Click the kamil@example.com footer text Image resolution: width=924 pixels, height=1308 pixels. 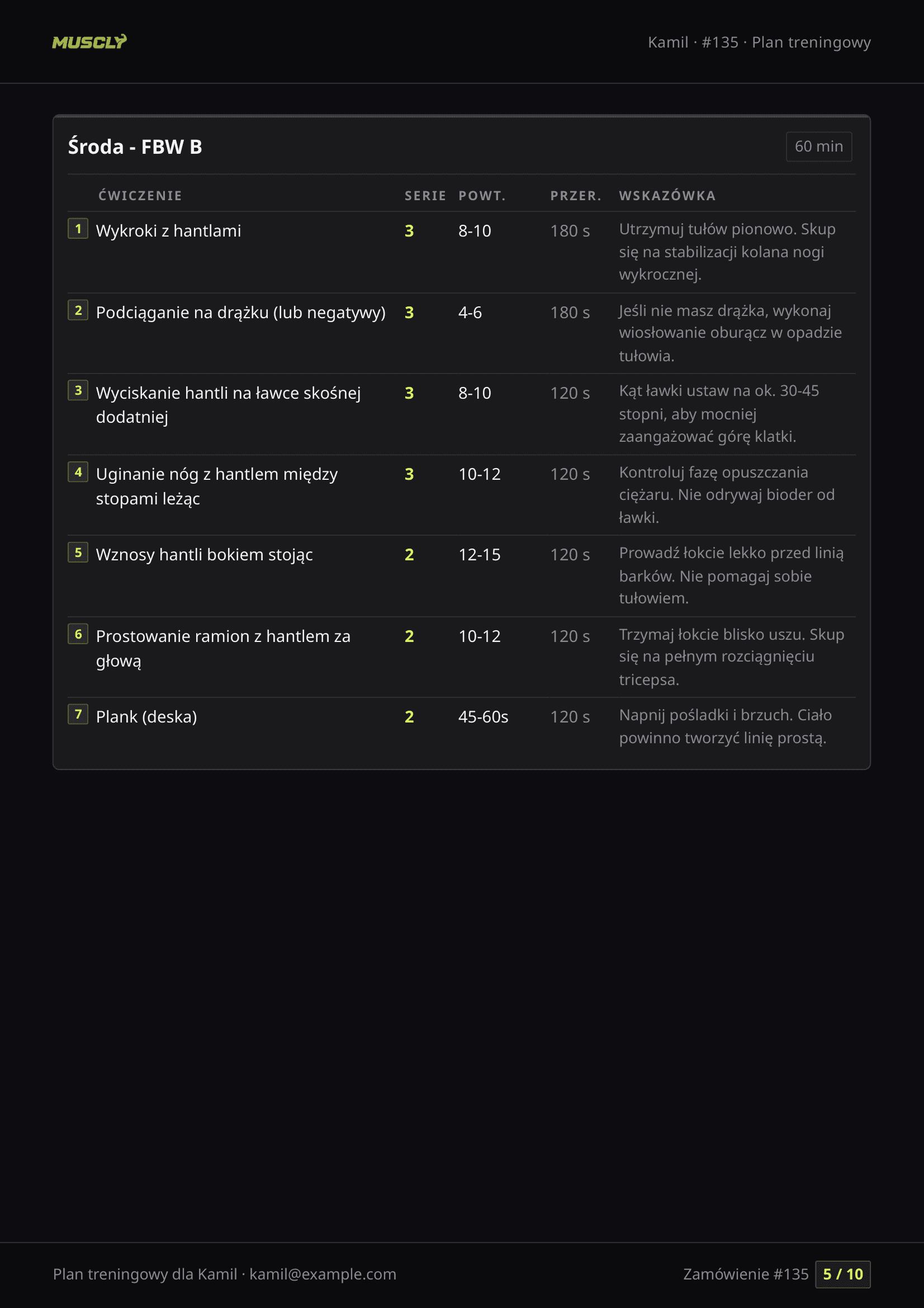[322, 1274]
